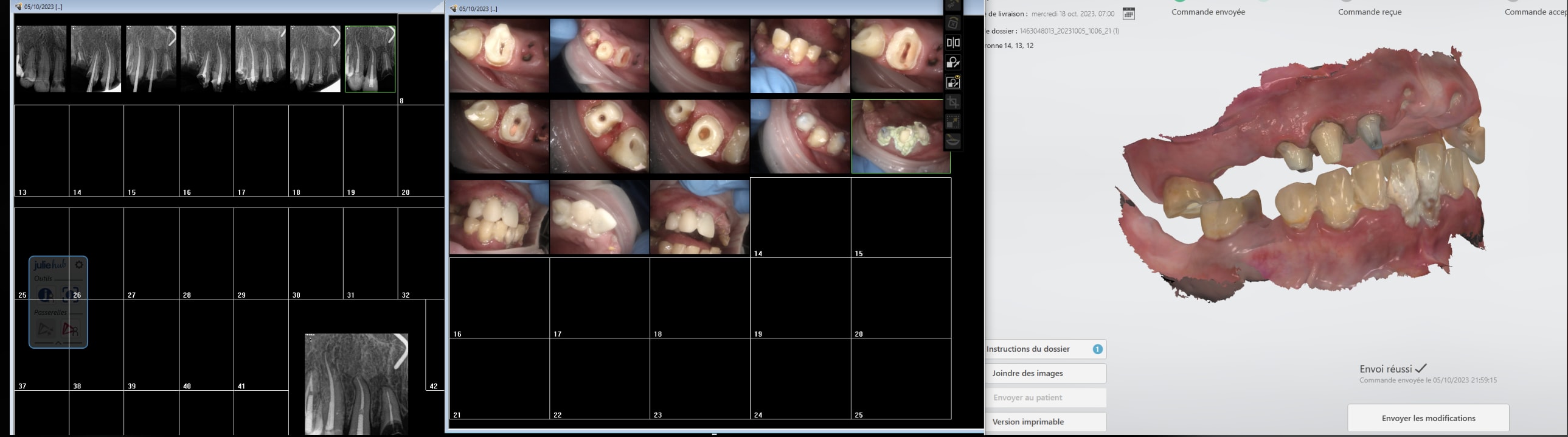
Task: Click the dotted selection resize icon
Action: click(x=952, y=122)
